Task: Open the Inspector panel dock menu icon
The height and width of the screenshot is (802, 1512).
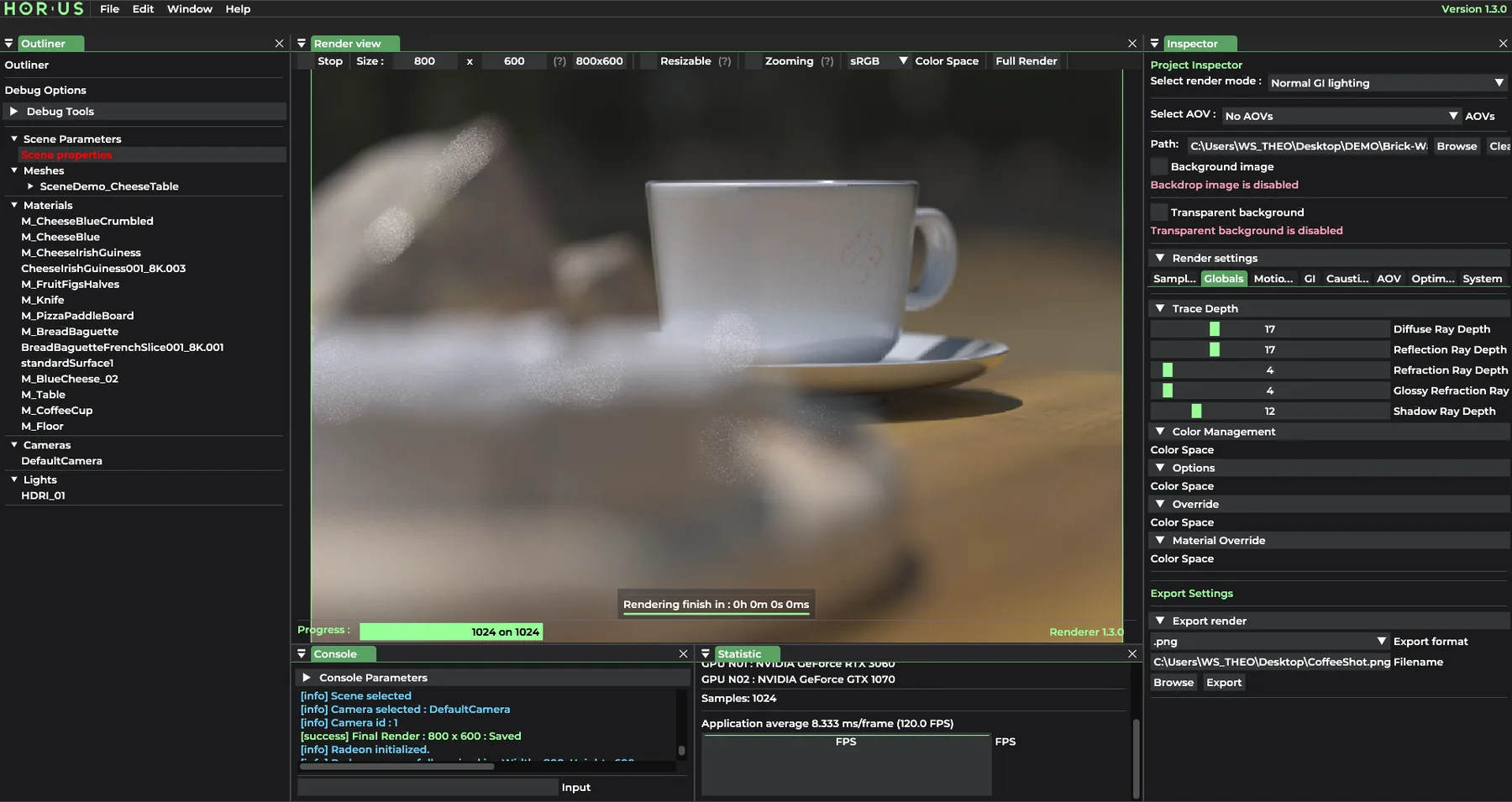Action: tap(1155, 44)
